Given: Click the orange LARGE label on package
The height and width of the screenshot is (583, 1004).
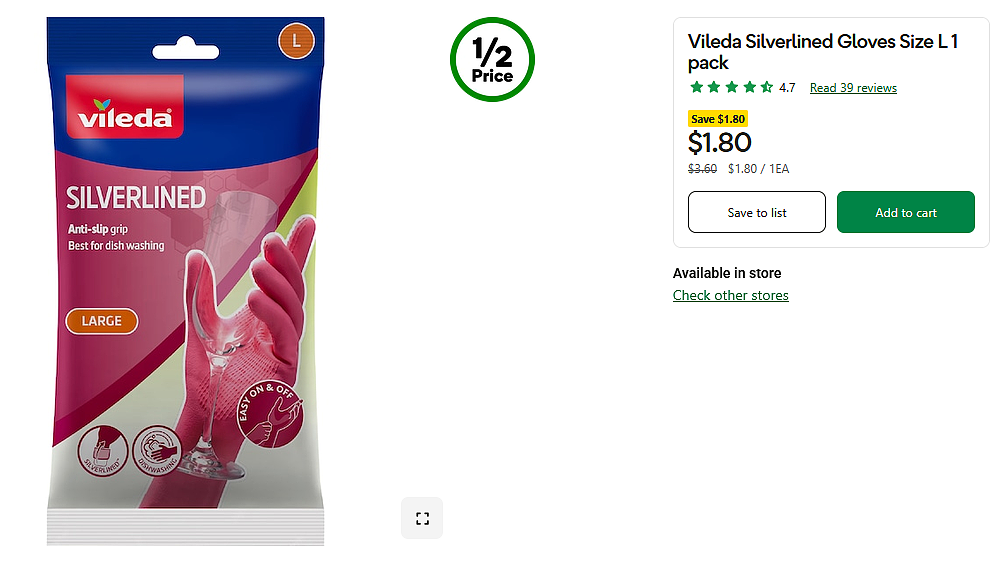Looking at the screenshot, I should [x=101, y=321].
